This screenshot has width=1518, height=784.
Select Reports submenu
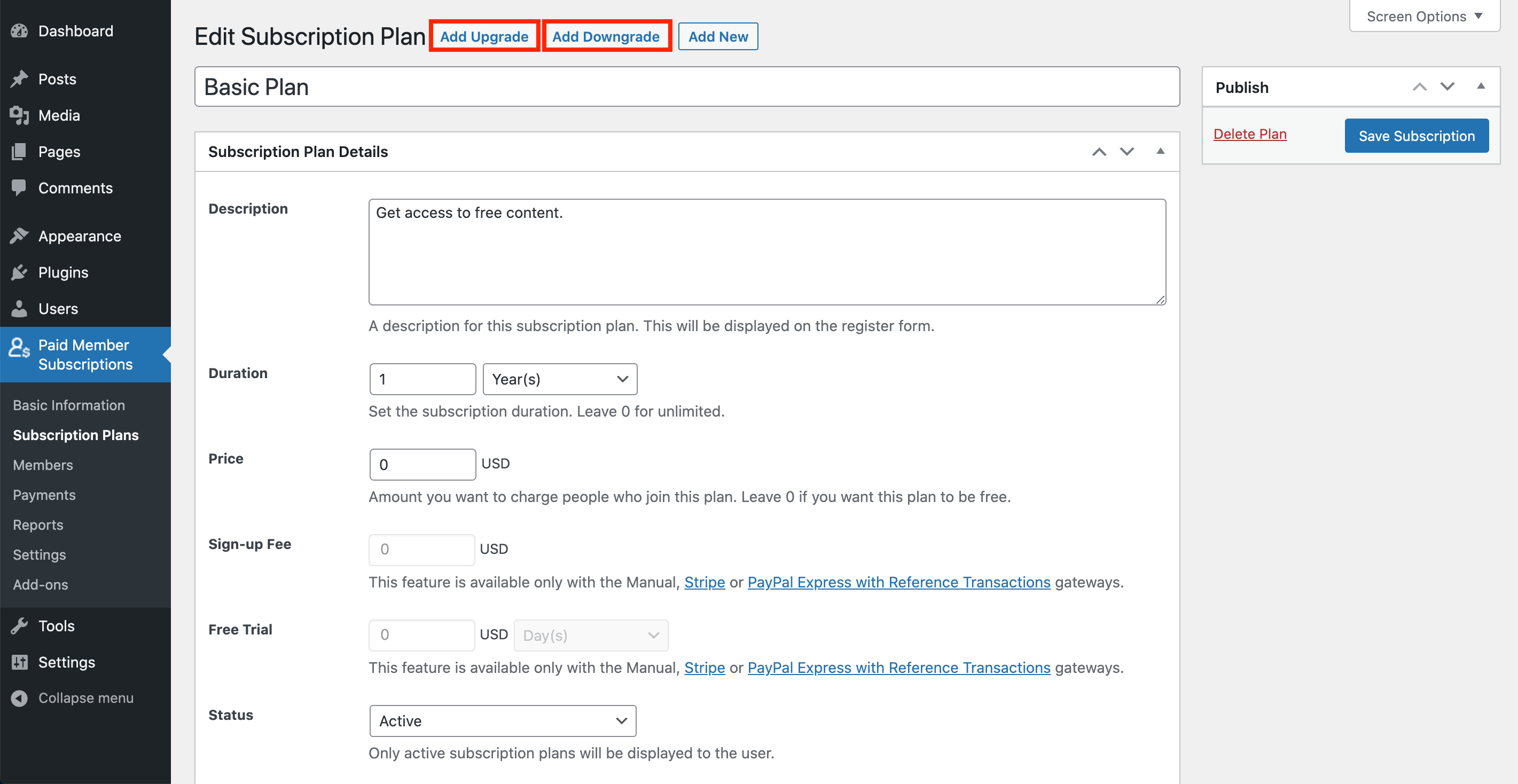[x=38, y=525]
